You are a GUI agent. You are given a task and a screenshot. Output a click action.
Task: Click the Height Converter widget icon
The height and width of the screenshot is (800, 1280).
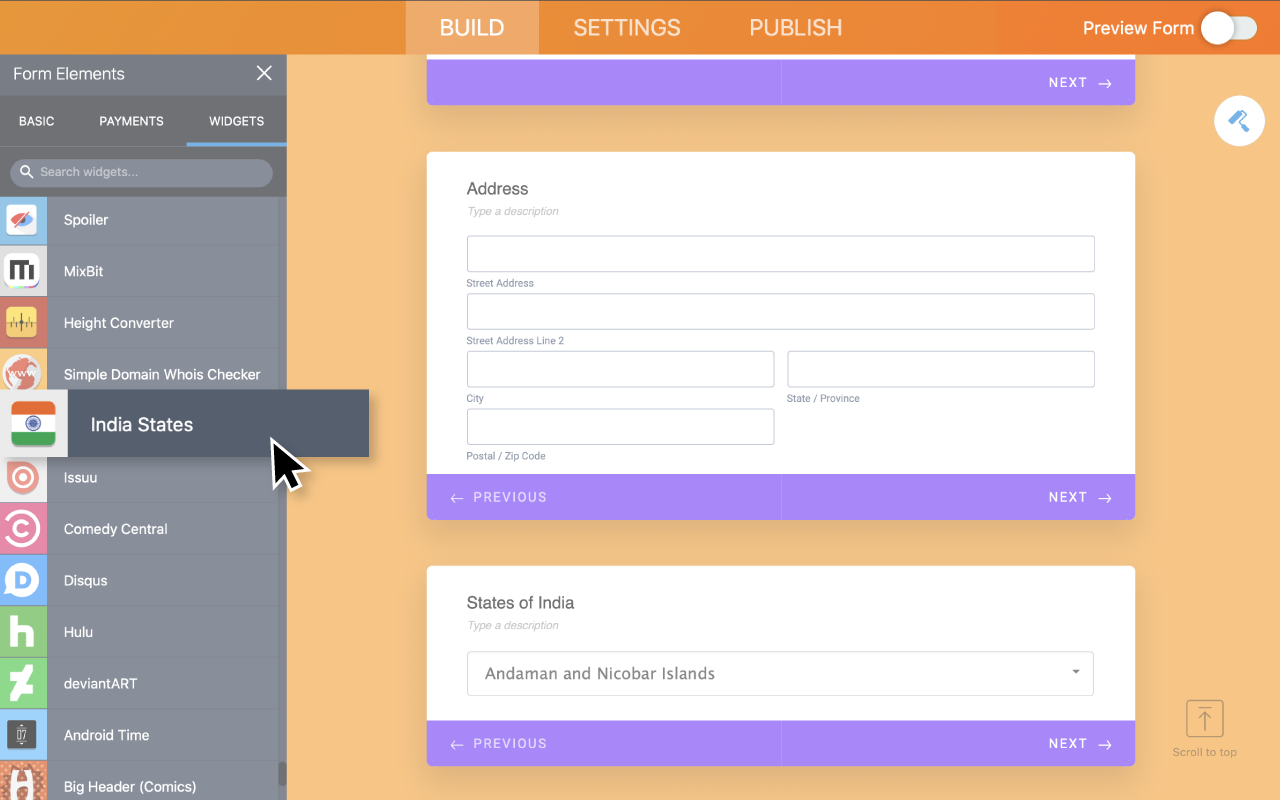click(x=22, y=323)
